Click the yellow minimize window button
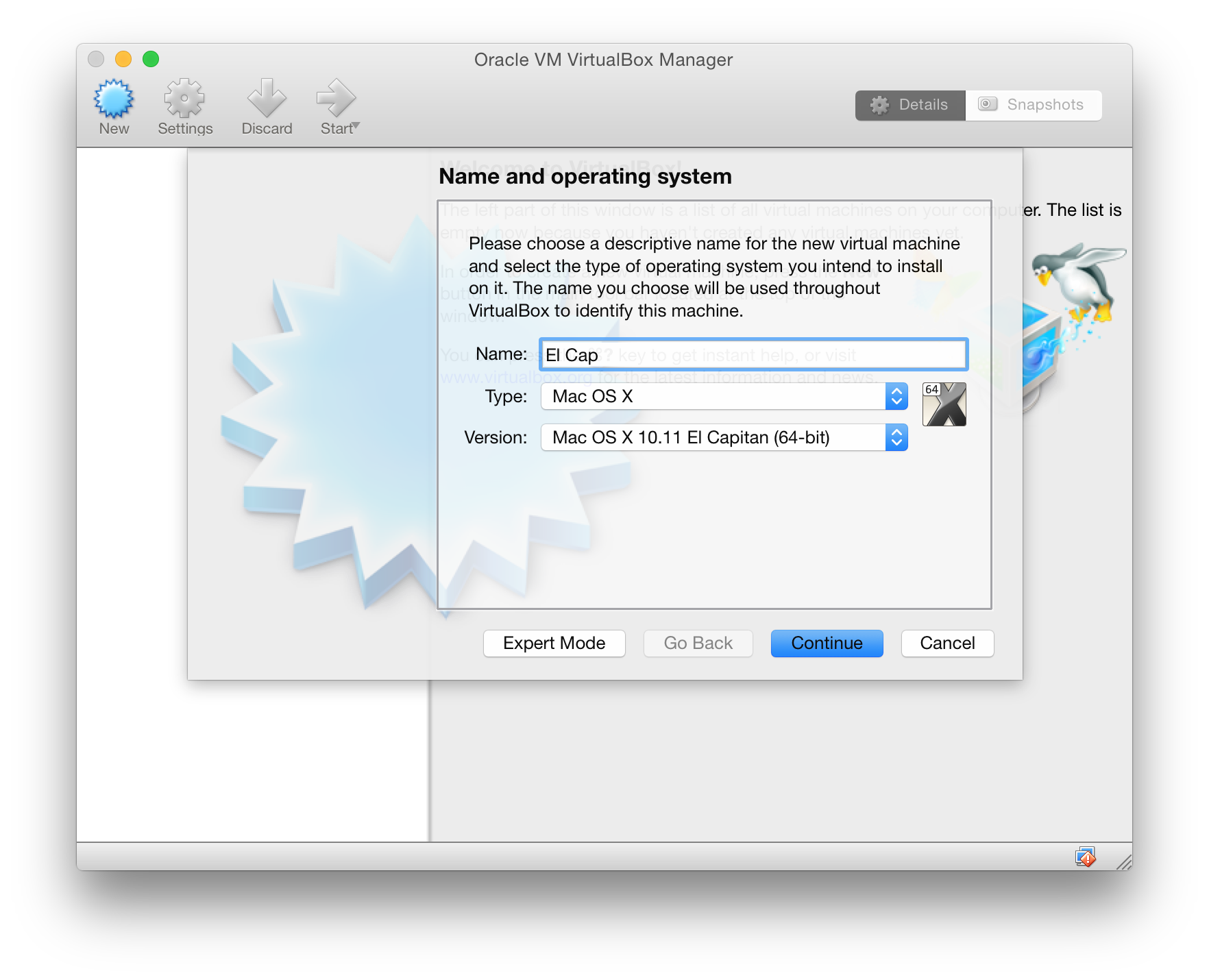 [123, 59]
